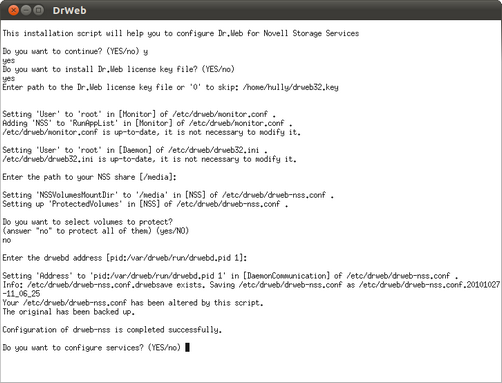Click 'The original has been backed up.' line
The image size is (502, 383).
point(69,312)
